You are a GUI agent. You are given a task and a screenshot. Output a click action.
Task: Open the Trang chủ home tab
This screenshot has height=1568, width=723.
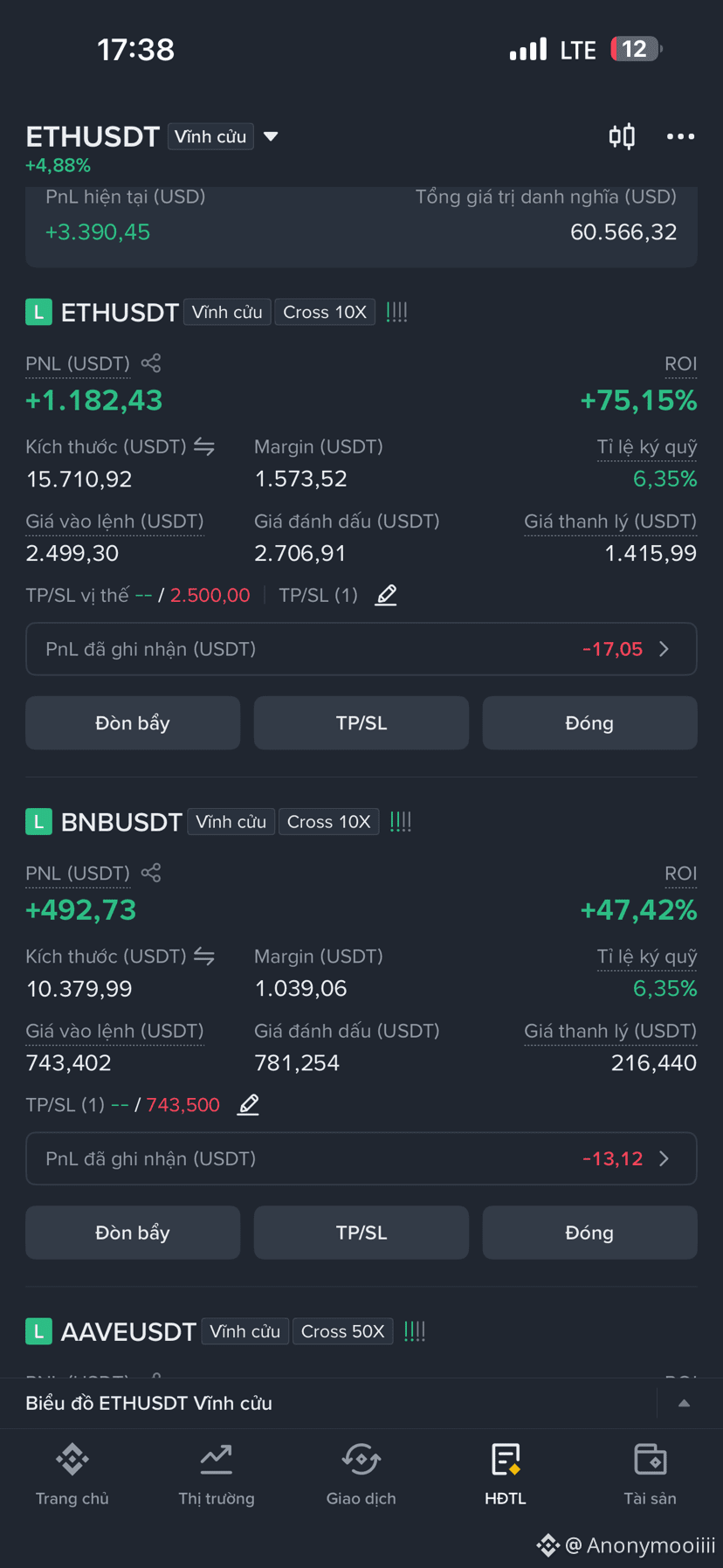click(x=72, y=1475)
